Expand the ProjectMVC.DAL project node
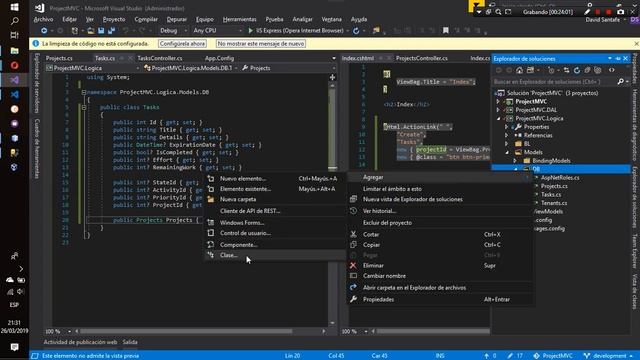 tap(498, 110)
